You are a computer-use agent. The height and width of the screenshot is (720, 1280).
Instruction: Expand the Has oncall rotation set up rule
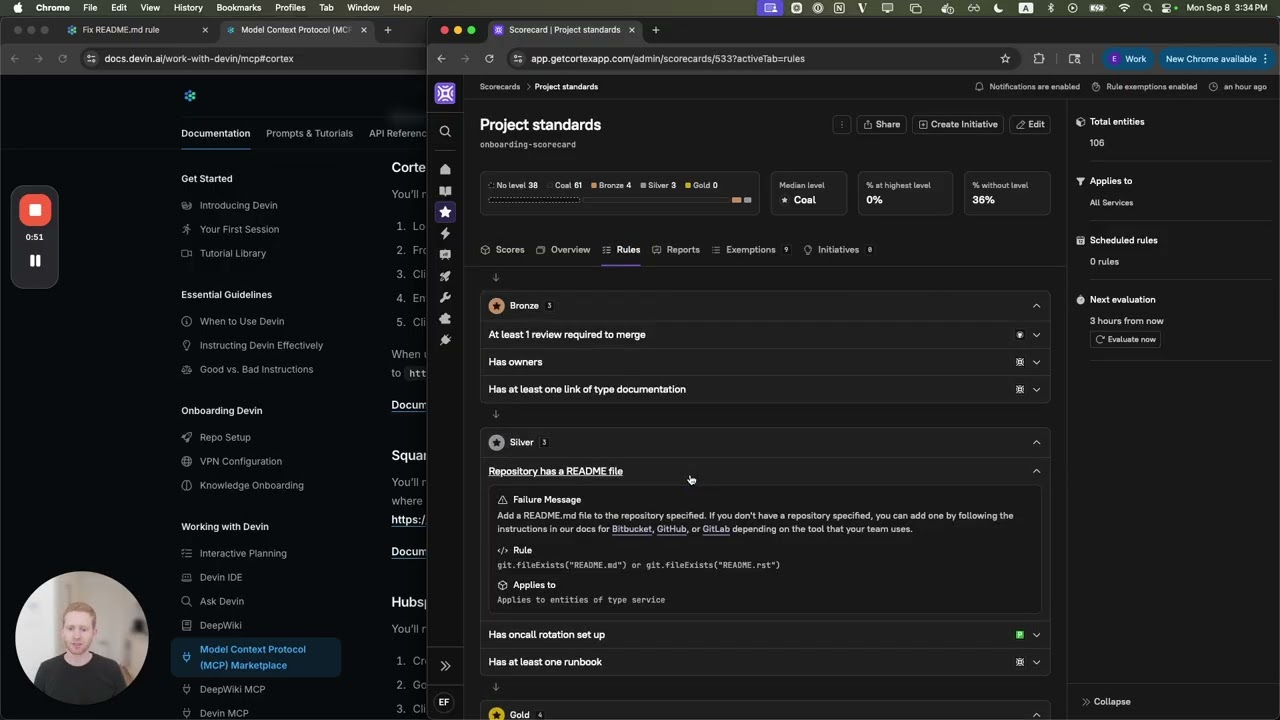point(1036,635)
